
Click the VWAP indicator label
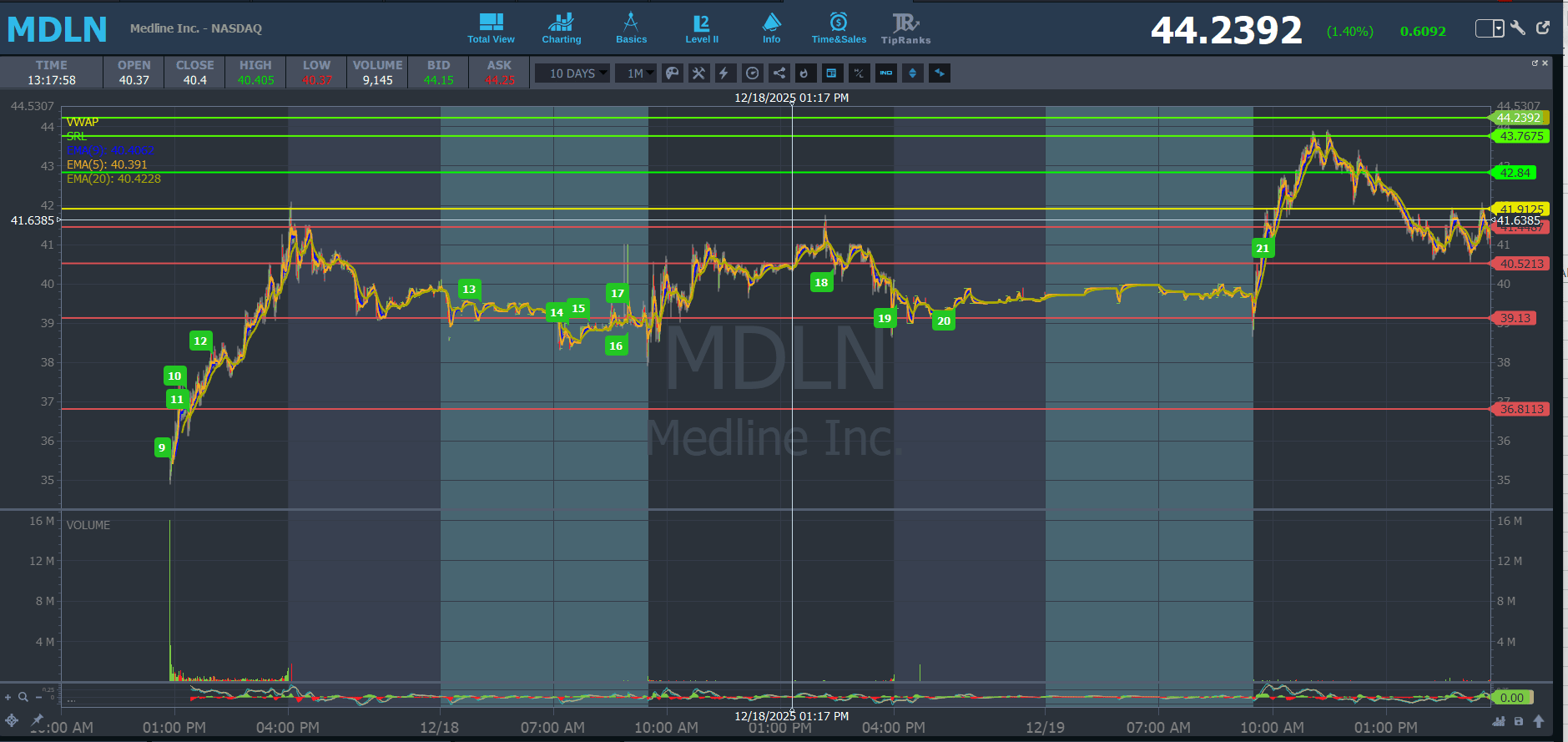pyautogui.click(x=83, y=122)
